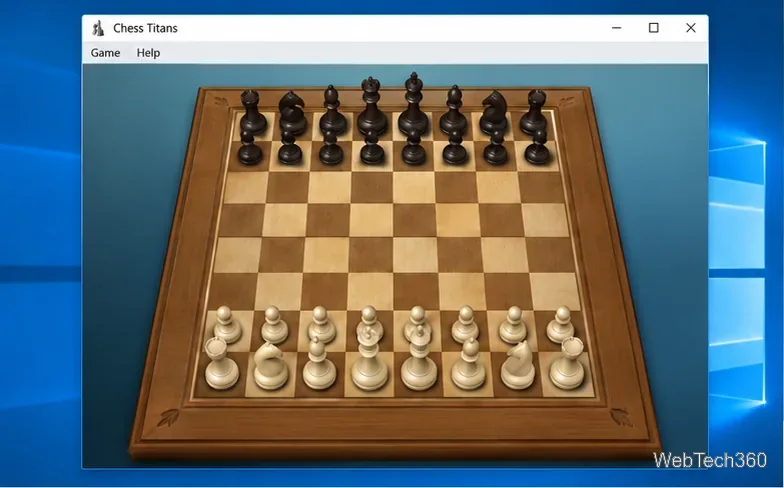Click the black pawn on a7
Screen dimensions: 784x488
(250, 148)
